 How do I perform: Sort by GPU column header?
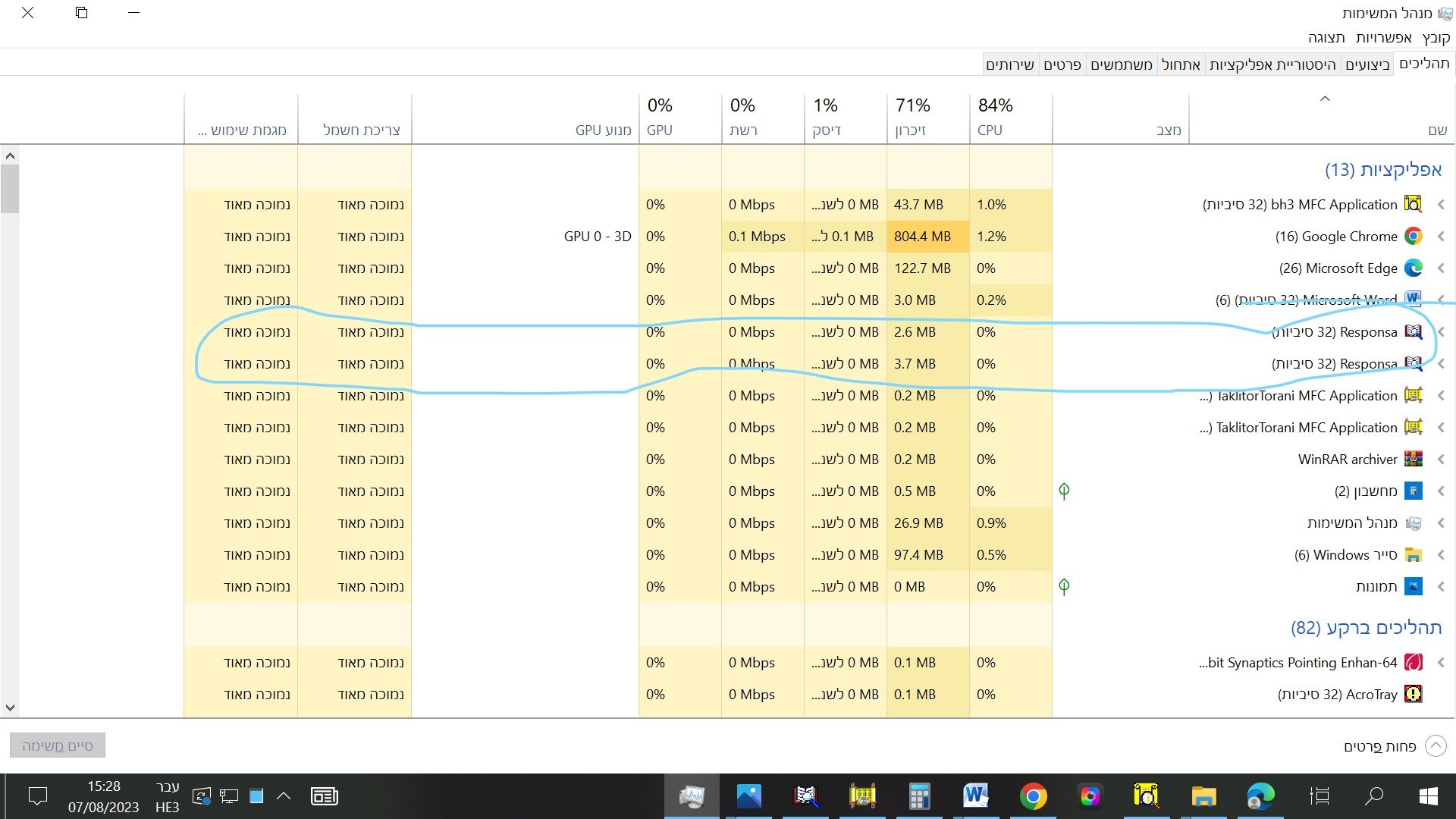click(x=680, y=118)
